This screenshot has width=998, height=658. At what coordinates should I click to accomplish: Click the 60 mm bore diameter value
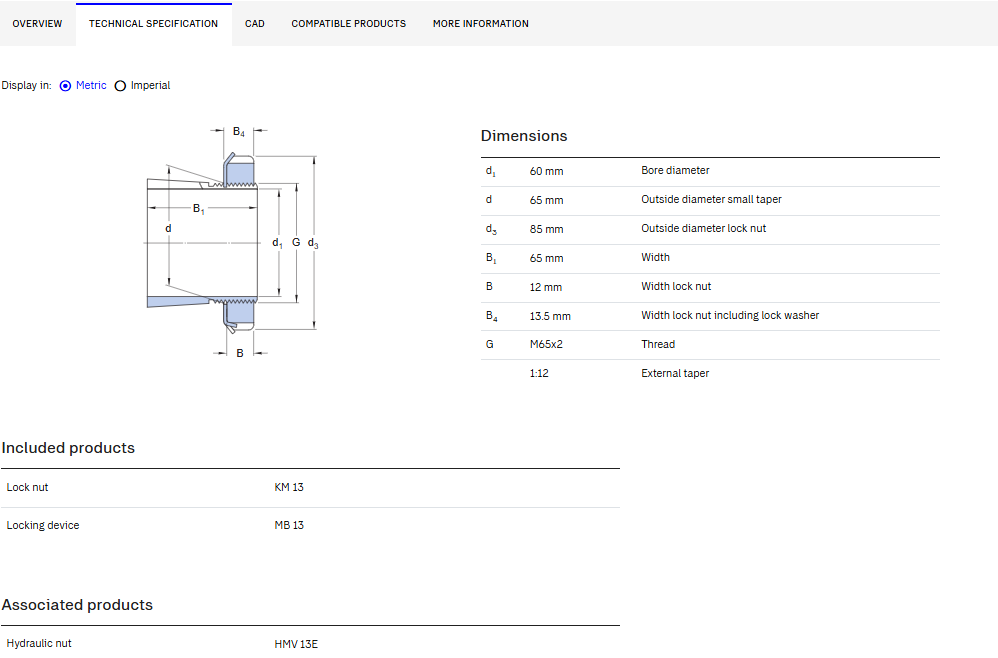(x=547, y=171)
